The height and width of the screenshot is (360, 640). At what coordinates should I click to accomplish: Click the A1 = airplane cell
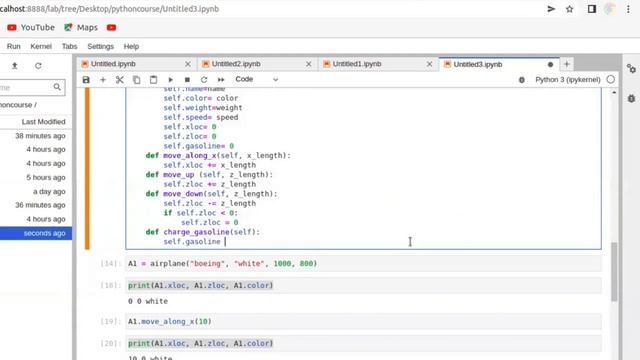coord(363,264)
